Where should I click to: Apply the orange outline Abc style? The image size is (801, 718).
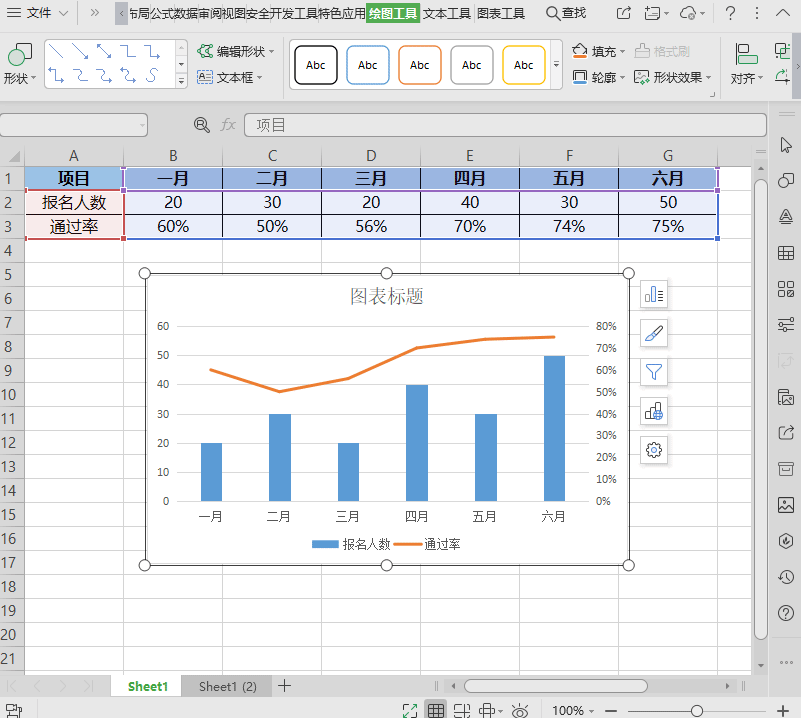[x=419, y=65]
